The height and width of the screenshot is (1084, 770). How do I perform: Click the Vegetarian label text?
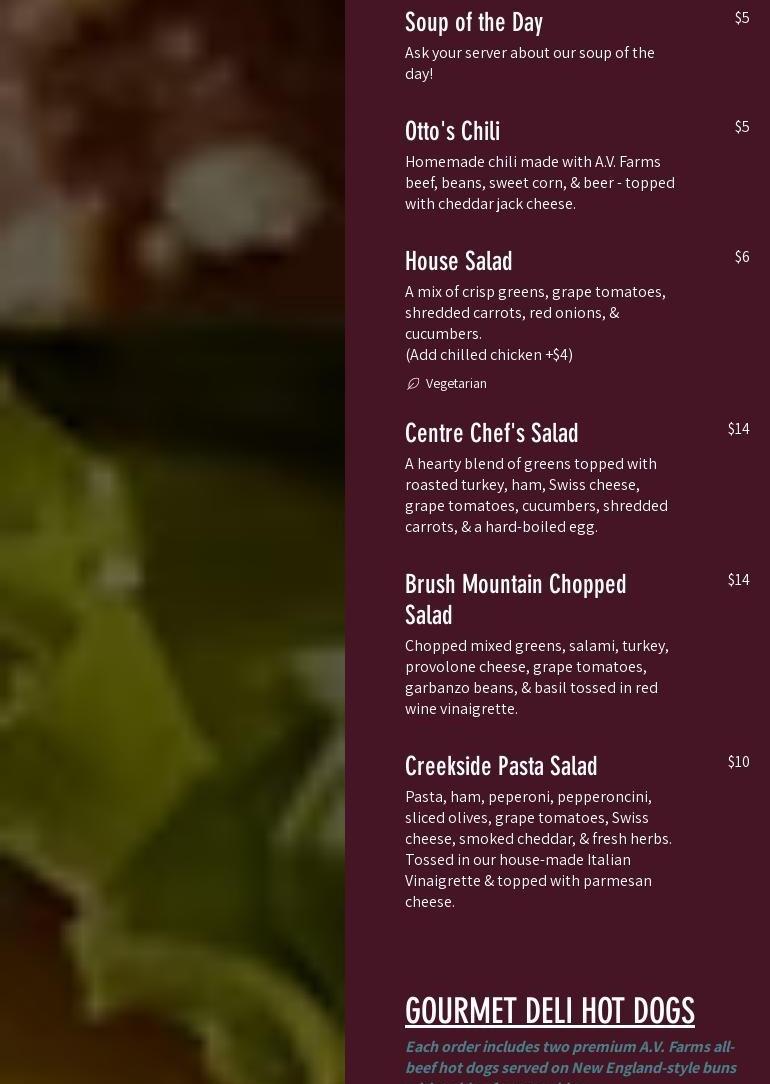click(456, 384)
